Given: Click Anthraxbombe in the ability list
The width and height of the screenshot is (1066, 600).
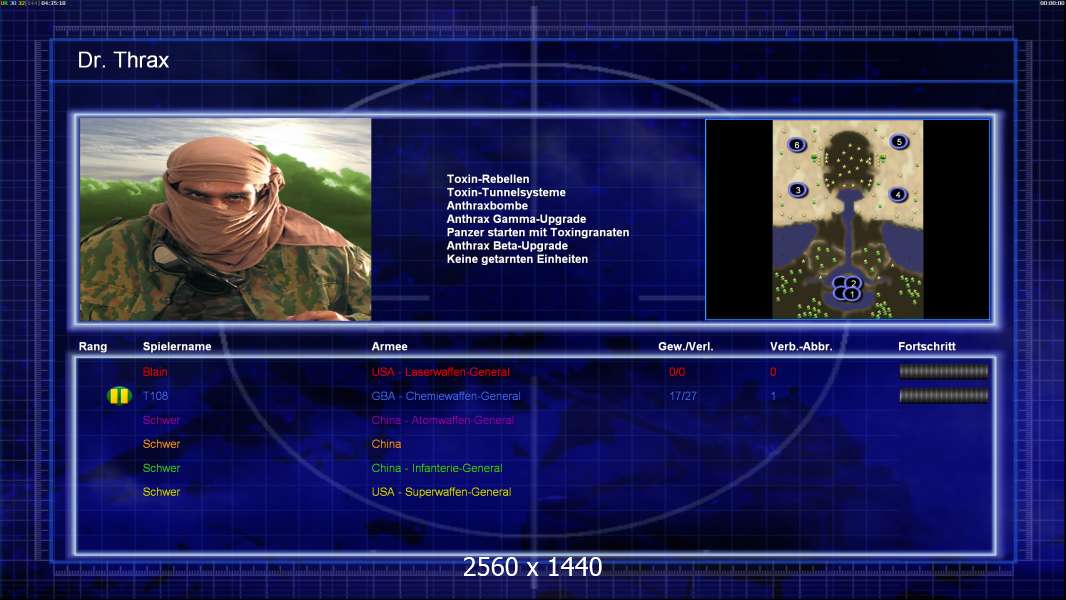Looking at the screenshot, I should [x=487, y=205].
